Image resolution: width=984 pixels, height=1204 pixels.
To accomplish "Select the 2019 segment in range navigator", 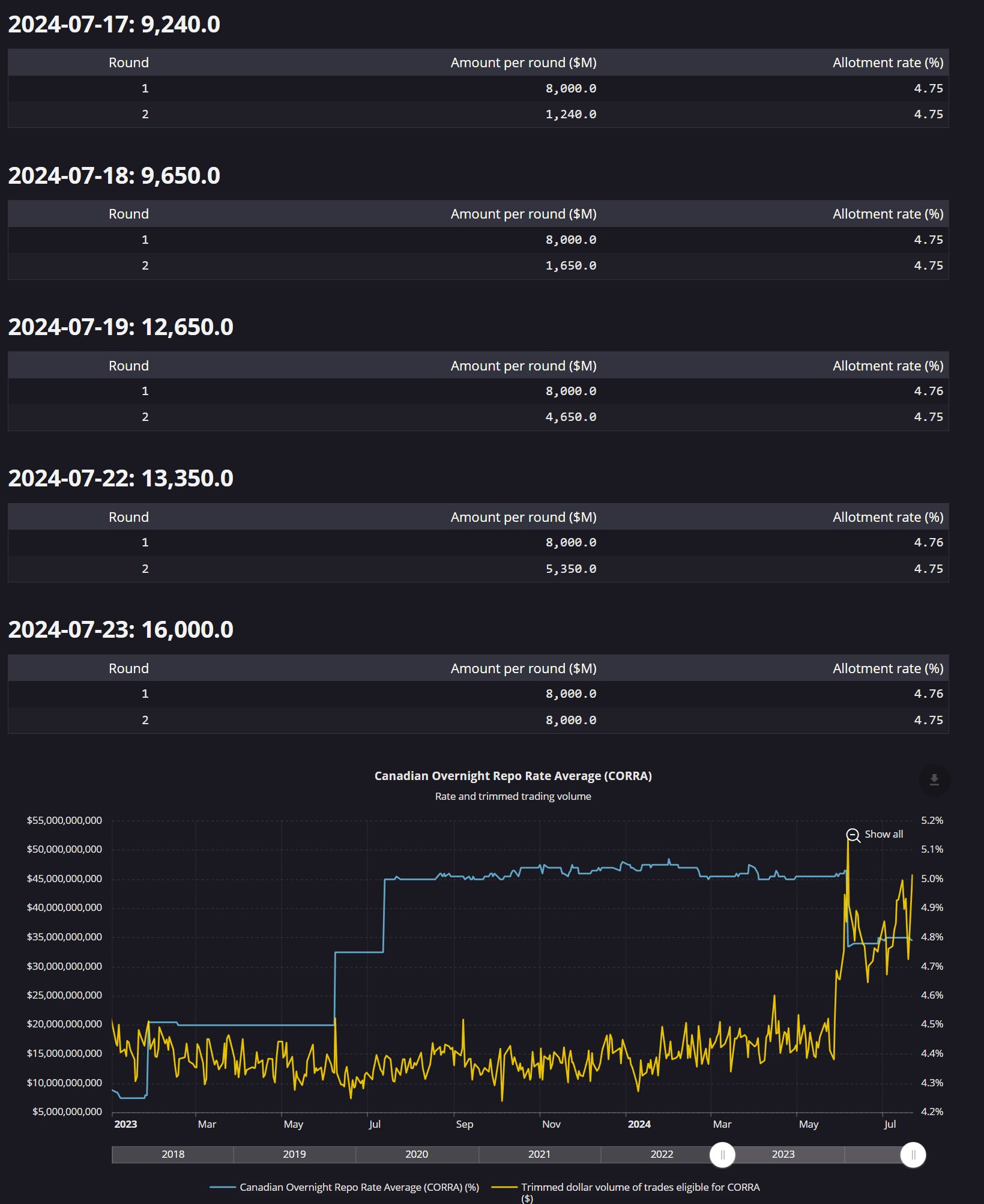I will point(294,1154).
